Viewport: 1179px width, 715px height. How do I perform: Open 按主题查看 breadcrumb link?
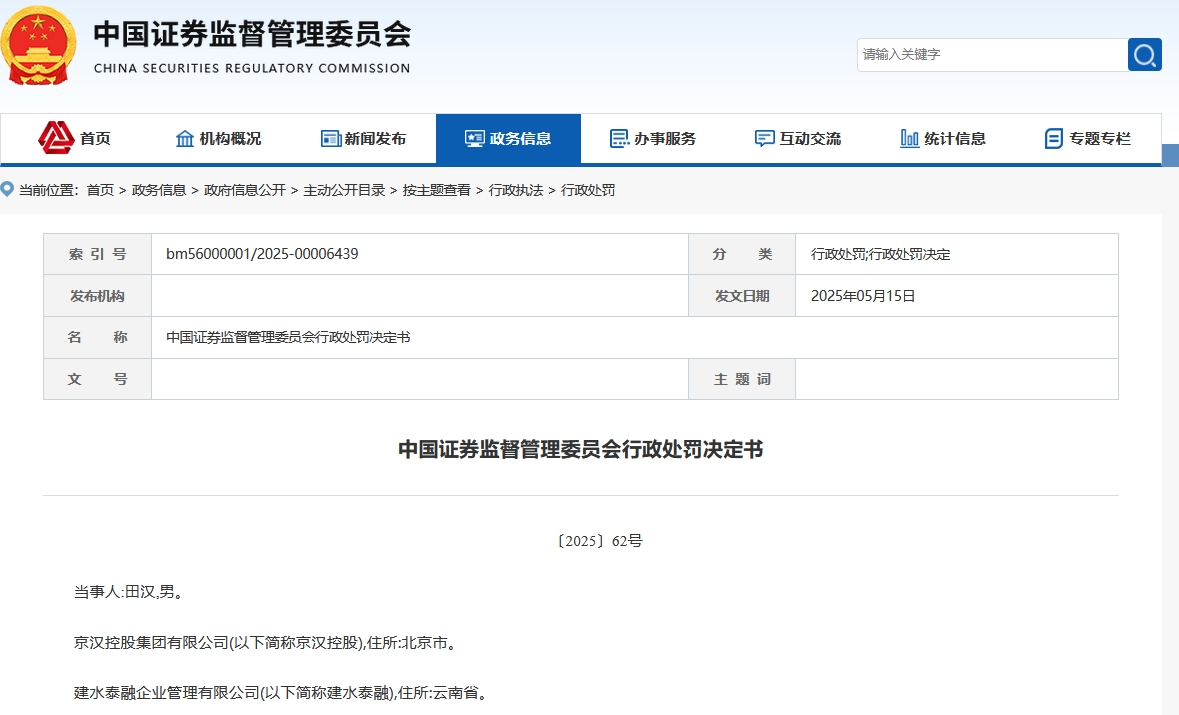point(437,190)
